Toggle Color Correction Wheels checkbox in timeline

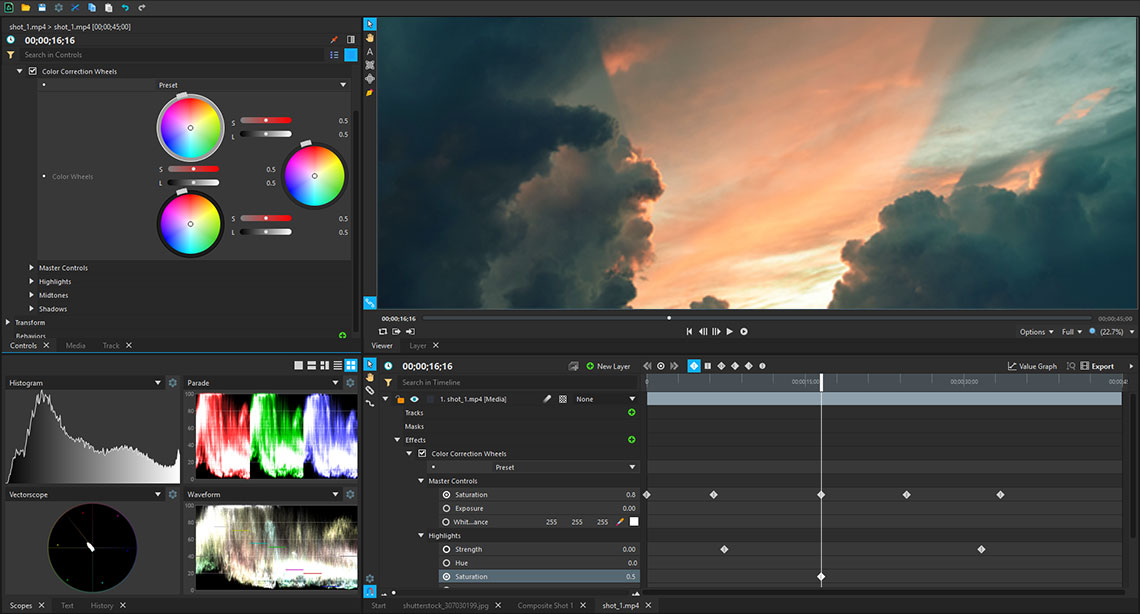(422, 453)
